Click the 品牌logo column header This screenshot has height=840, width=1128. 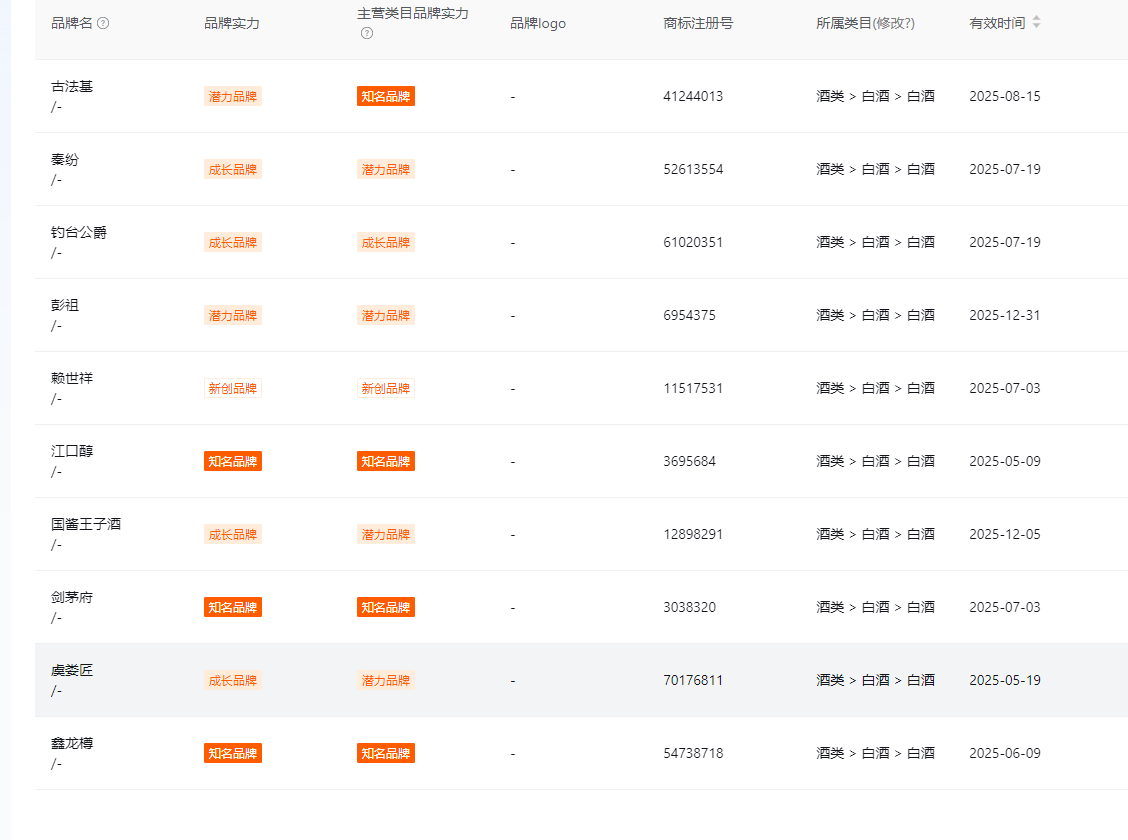tap(538, 23)
